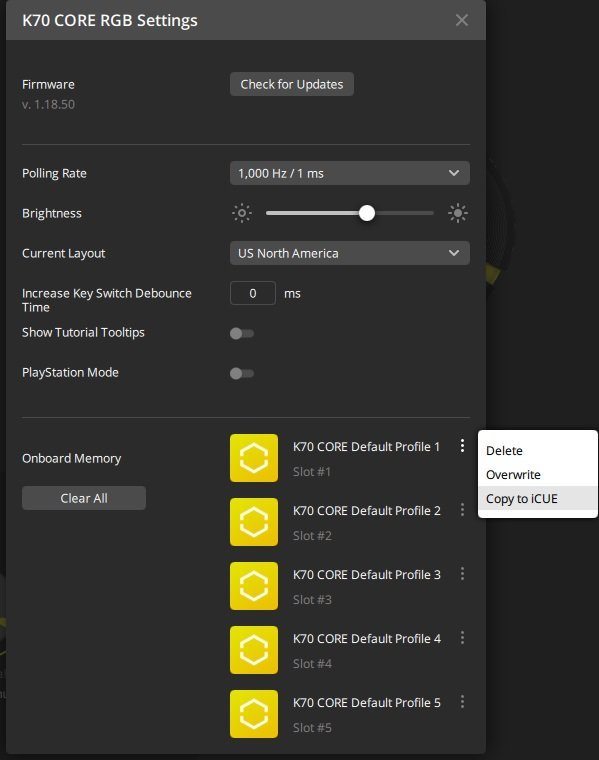Click the high brightness sun icon
The height and width of the screenshot is (760, 599).
[458, 213]
